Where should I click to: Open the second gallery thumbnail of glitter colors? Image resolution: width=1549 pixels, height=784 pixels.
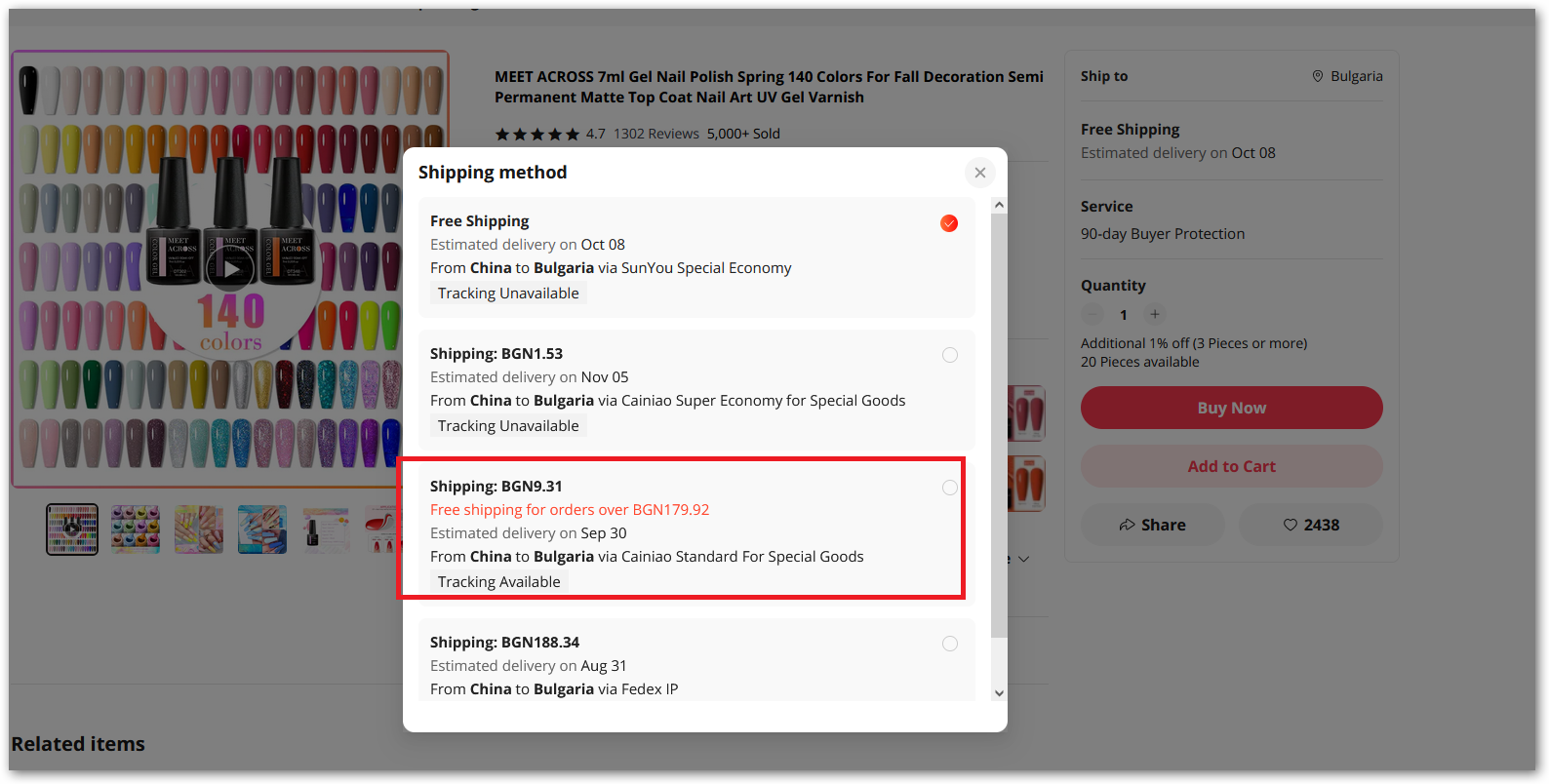click(136, 529)
